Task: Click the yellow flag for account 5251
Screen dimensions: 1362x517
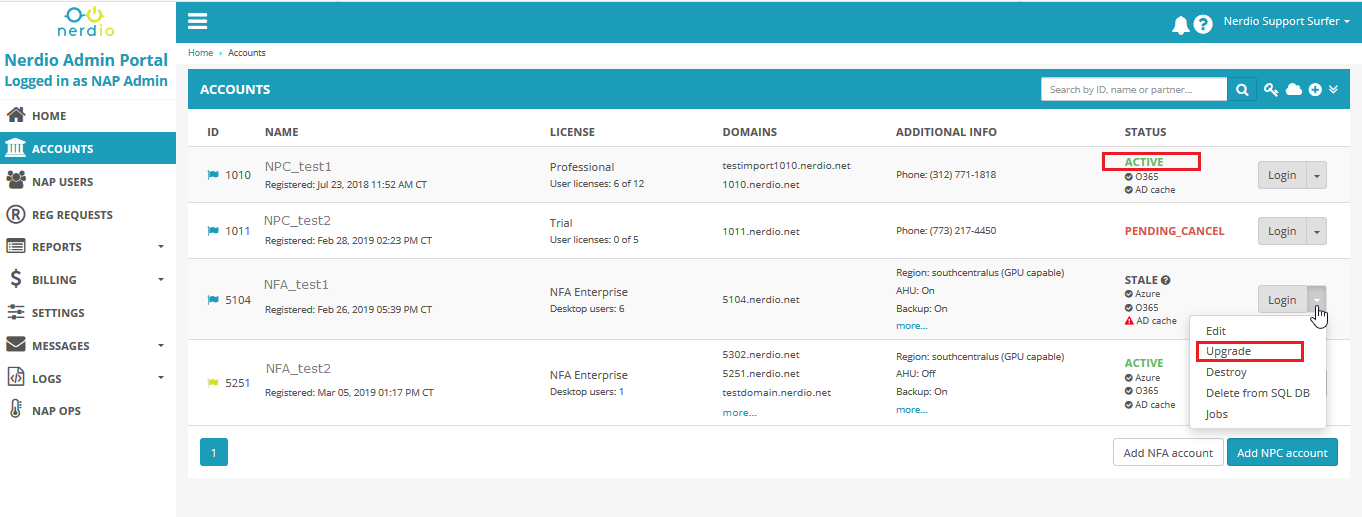Action: (213, 382)
